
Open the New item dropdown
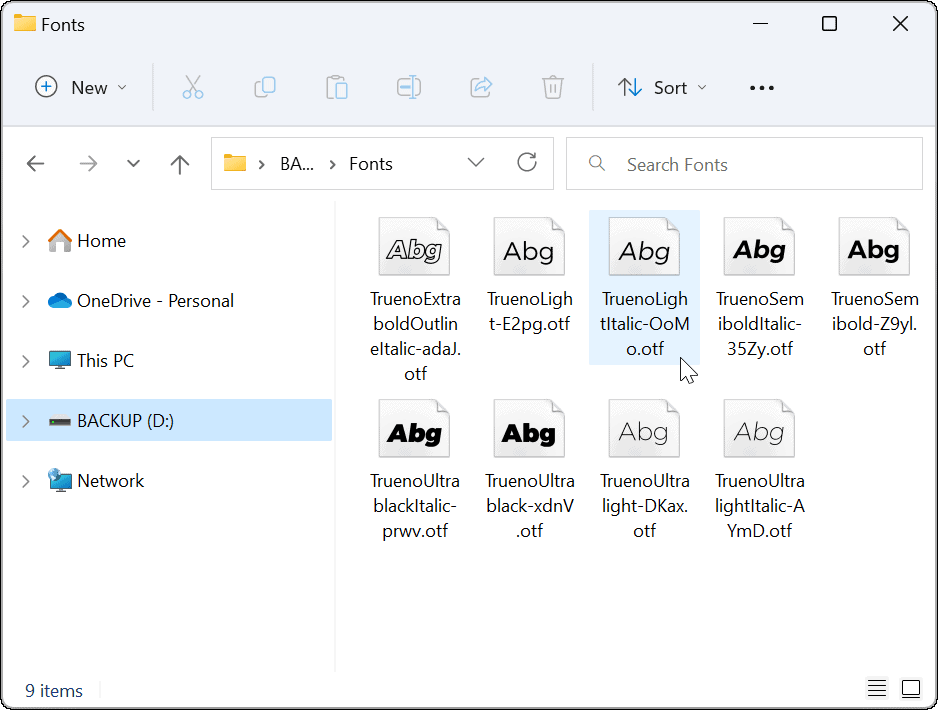(82, 87)
